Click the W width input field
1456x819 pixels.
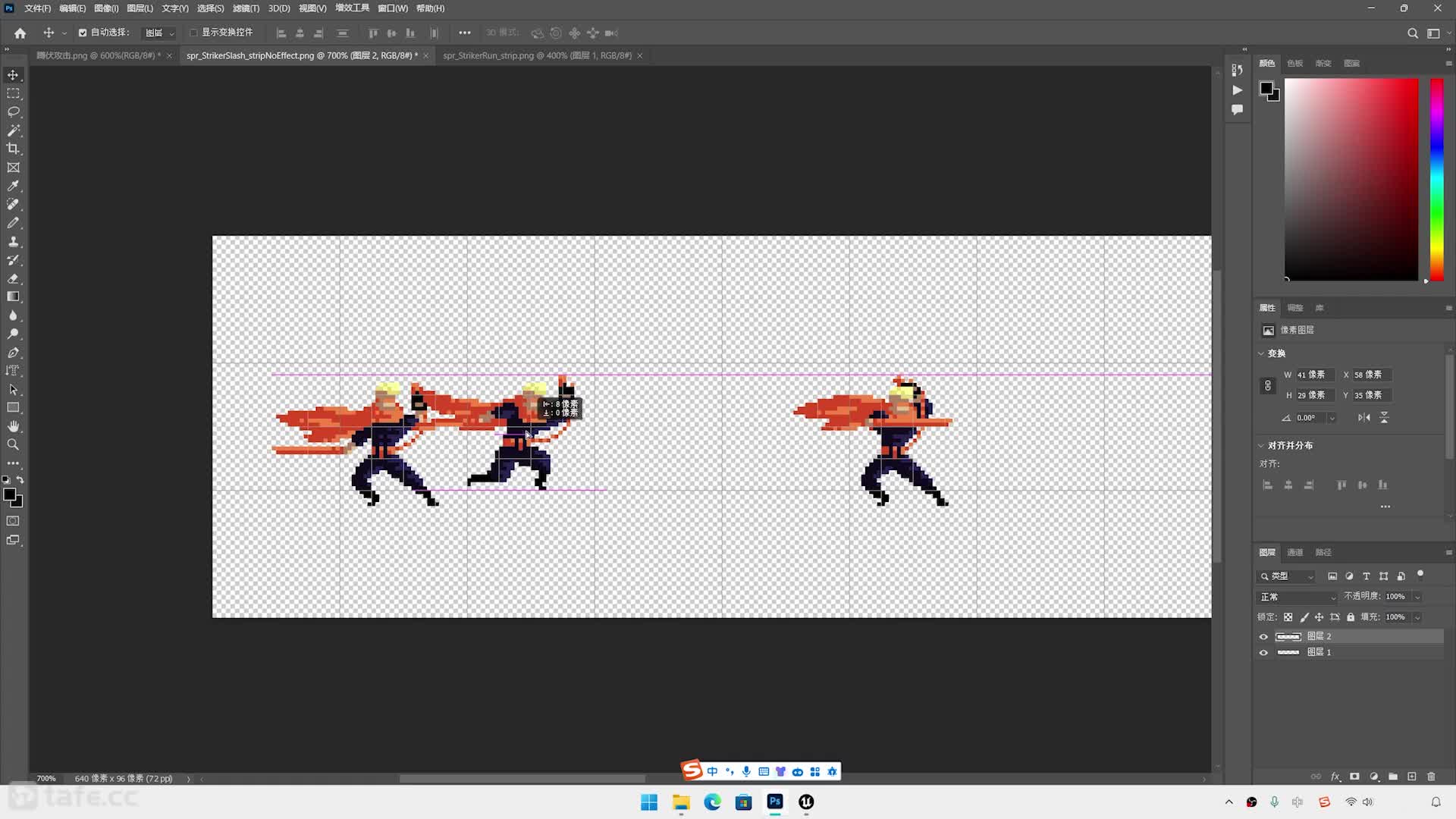[1314, 375]
